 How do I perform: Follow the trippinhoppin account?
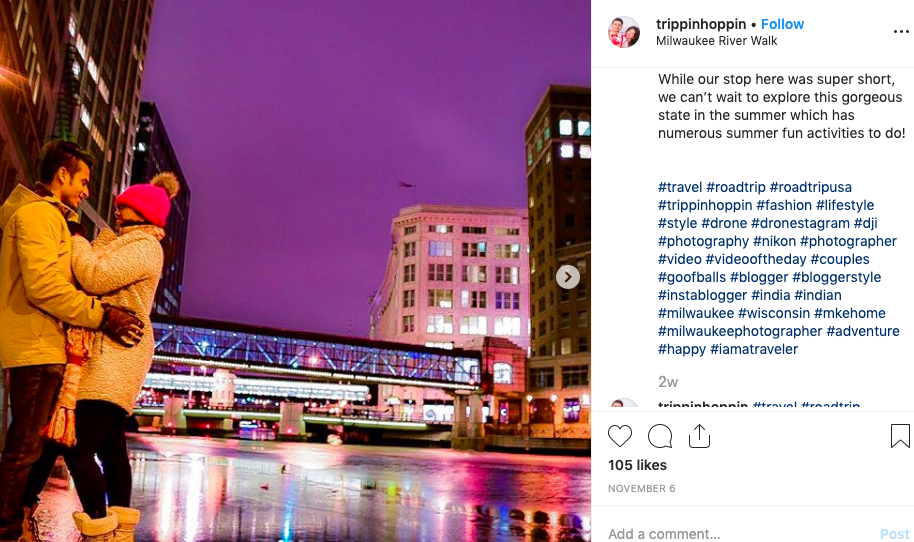pyautogui.click(x=782, y=24)
